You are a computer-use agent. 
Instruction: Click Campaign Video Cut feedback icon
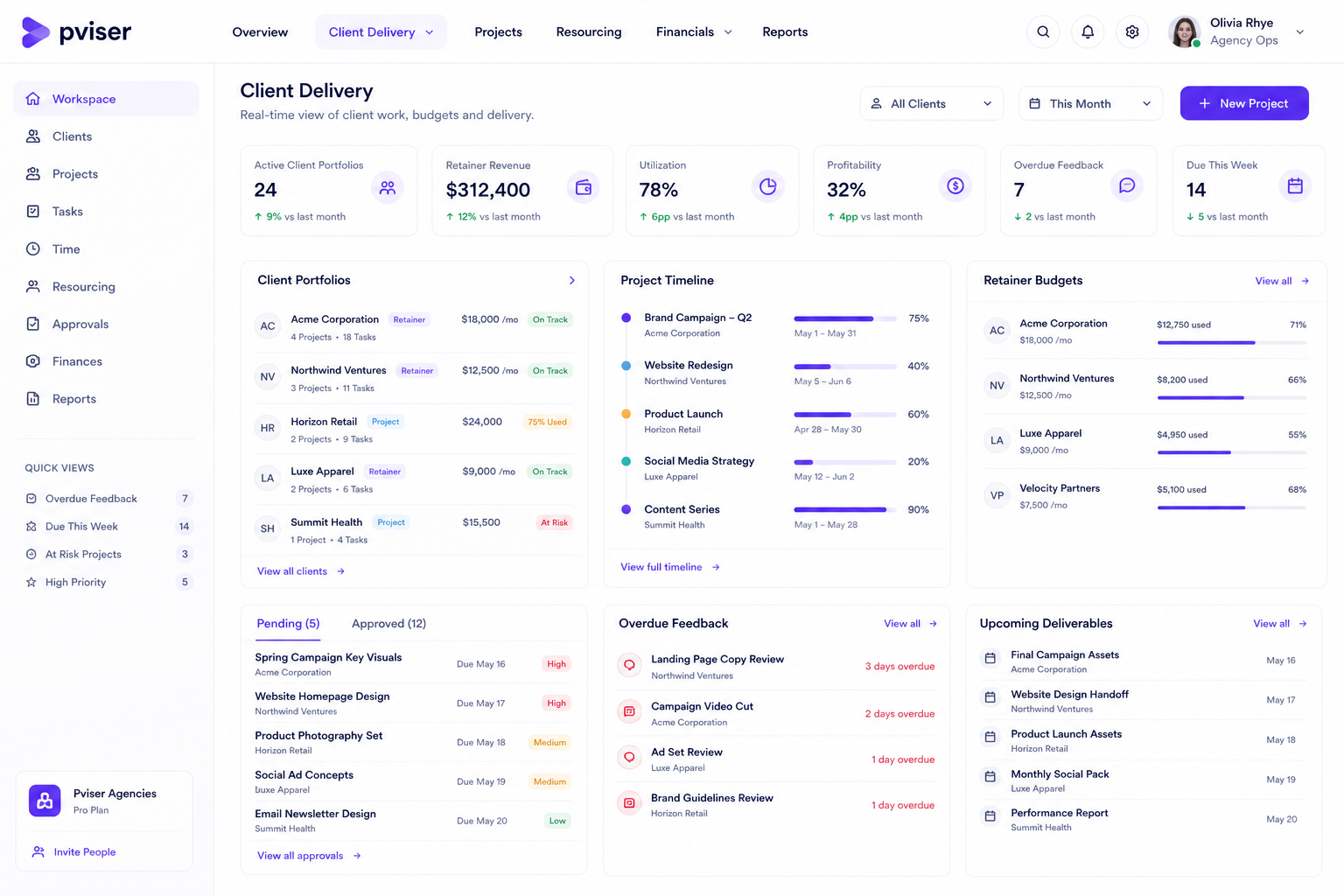(x=629, y=712)
